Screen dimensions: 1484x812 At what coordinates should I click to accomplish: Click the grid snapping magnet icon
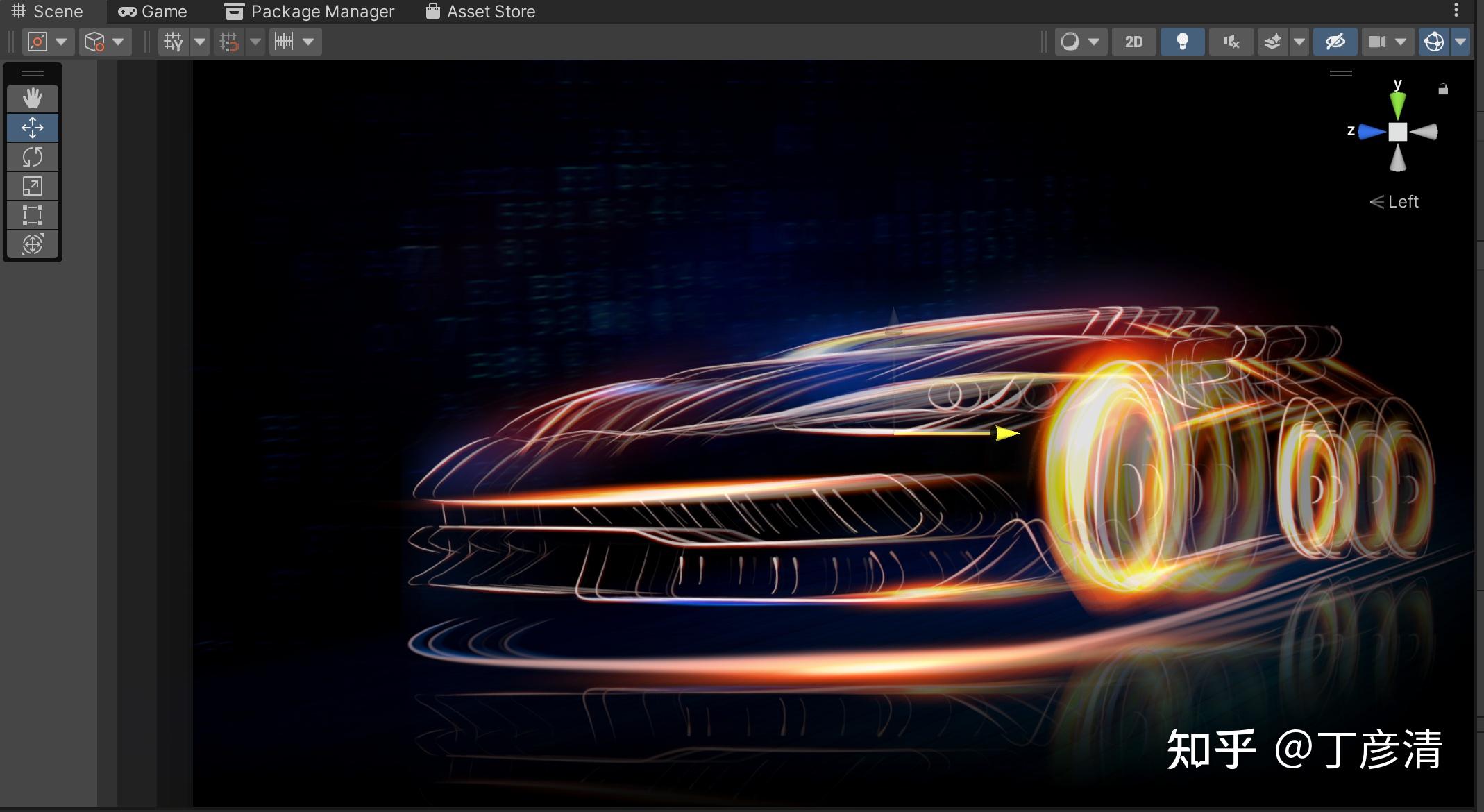click(229, 42)
